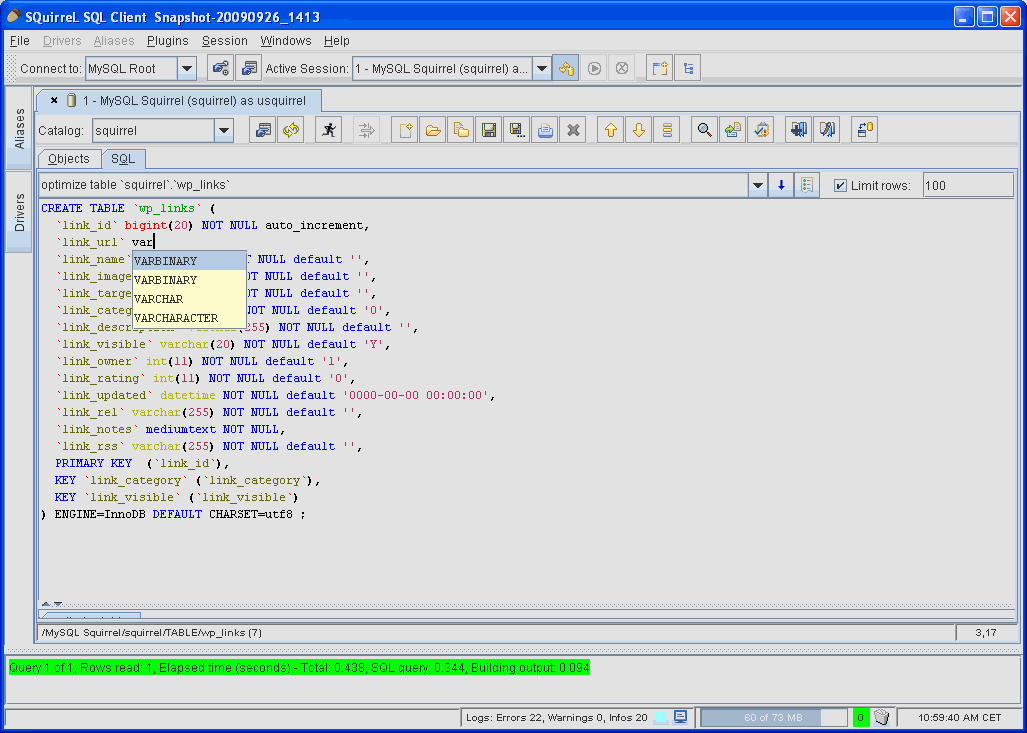Uncheck the Limit rows checkbox

[840, 186]
